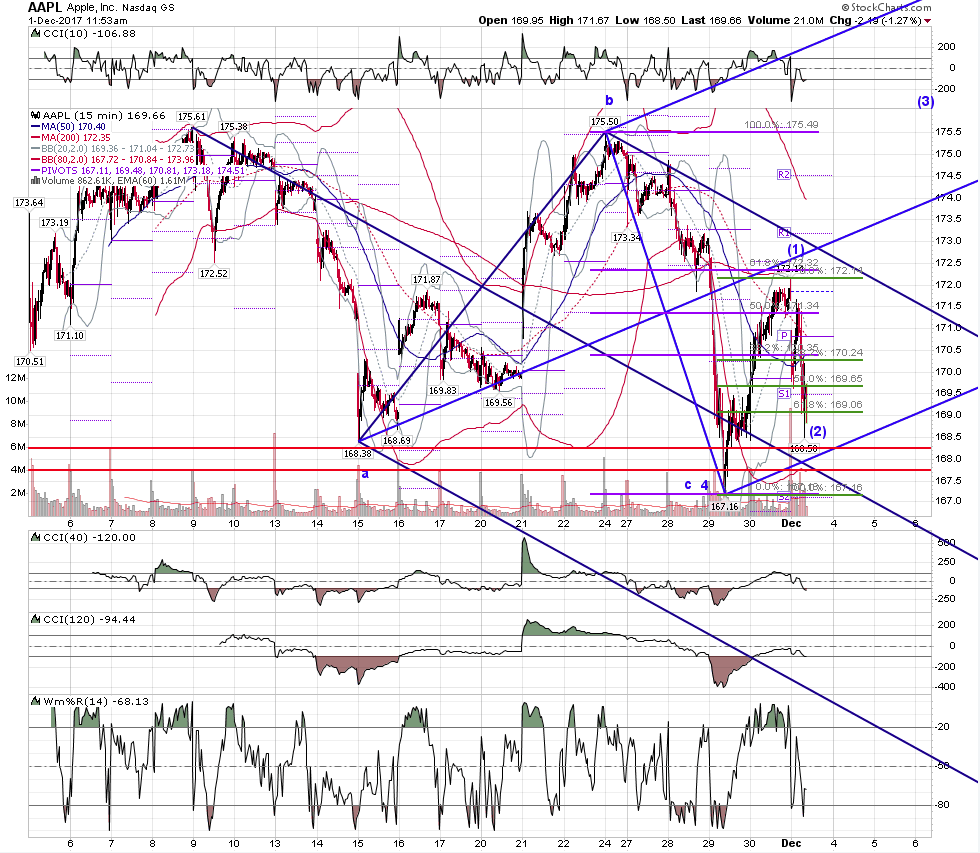This screenshot has height=853, width=980.
Task: Click the red MA(200) line swatch in legend
Action: click(36, 137)
